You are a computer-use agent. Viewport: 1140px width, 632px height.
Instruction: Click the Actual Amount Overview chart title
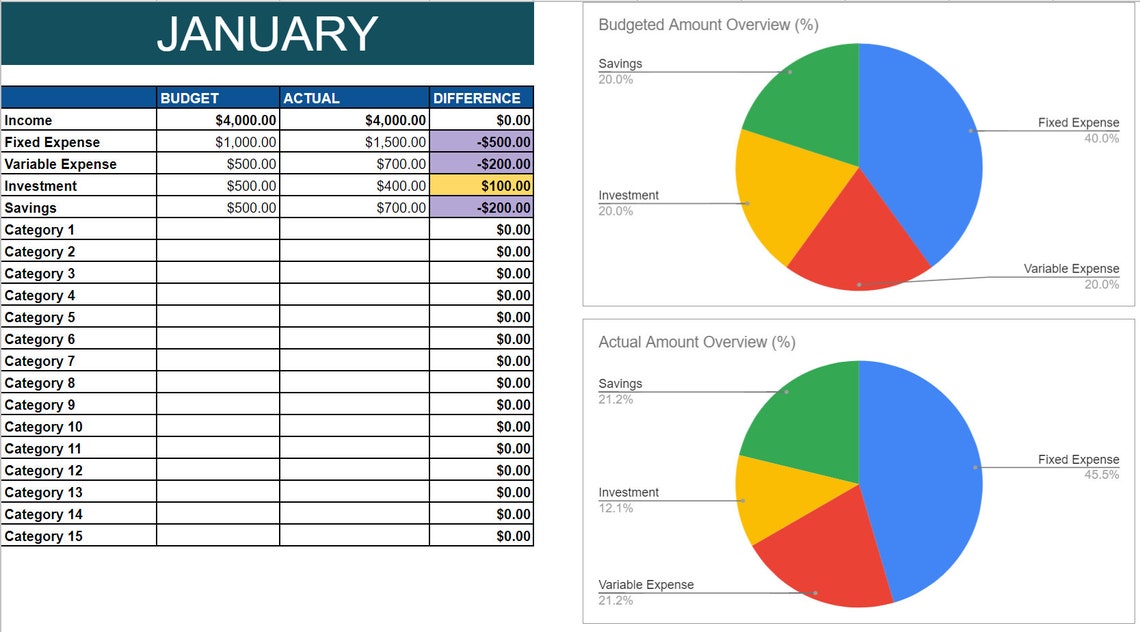click(x=697, y=341)
